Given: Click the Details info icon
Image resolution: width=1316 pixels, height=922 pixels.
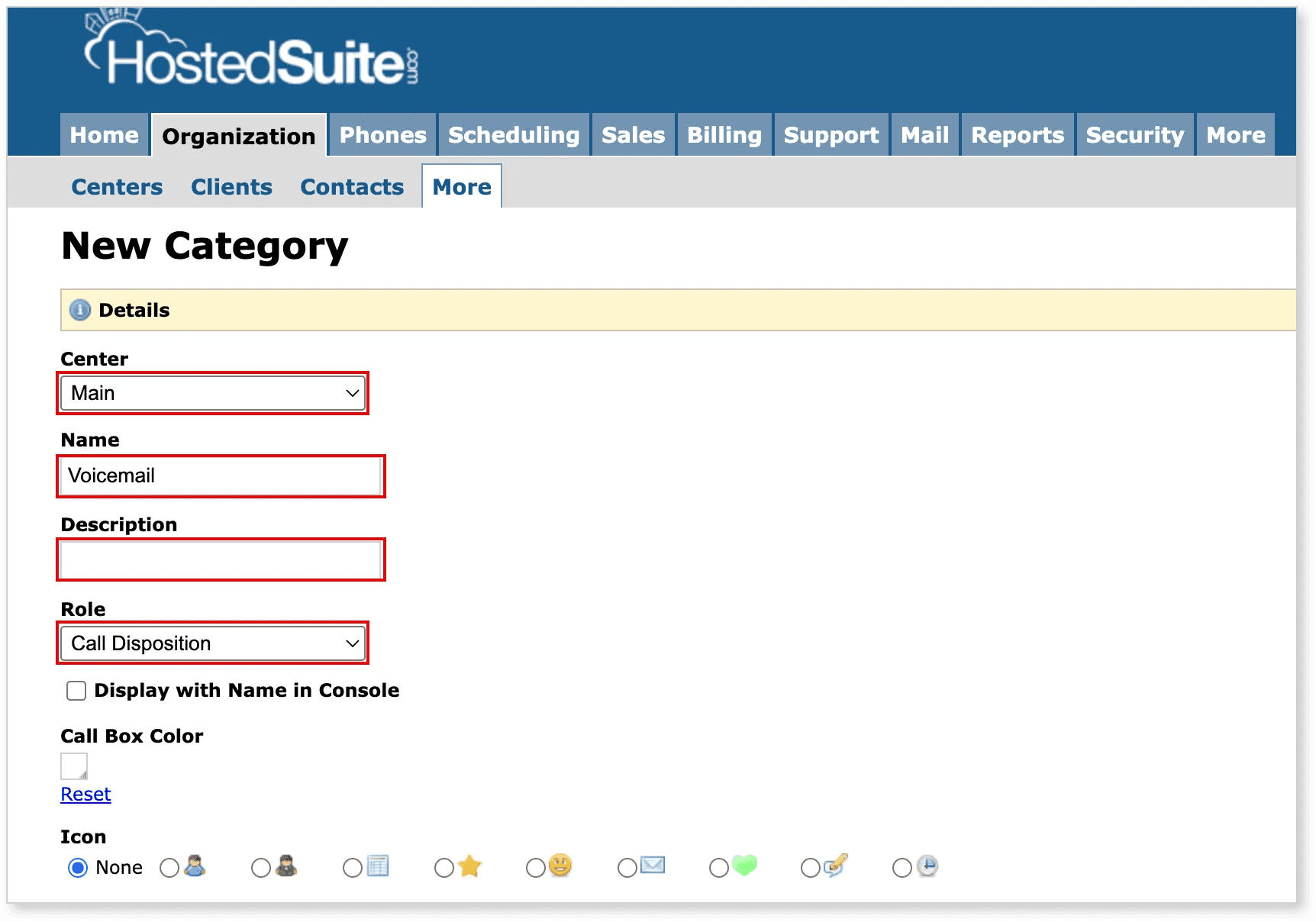Looking at the screenshot, I should pyautogui.click(x=80, y=310).
